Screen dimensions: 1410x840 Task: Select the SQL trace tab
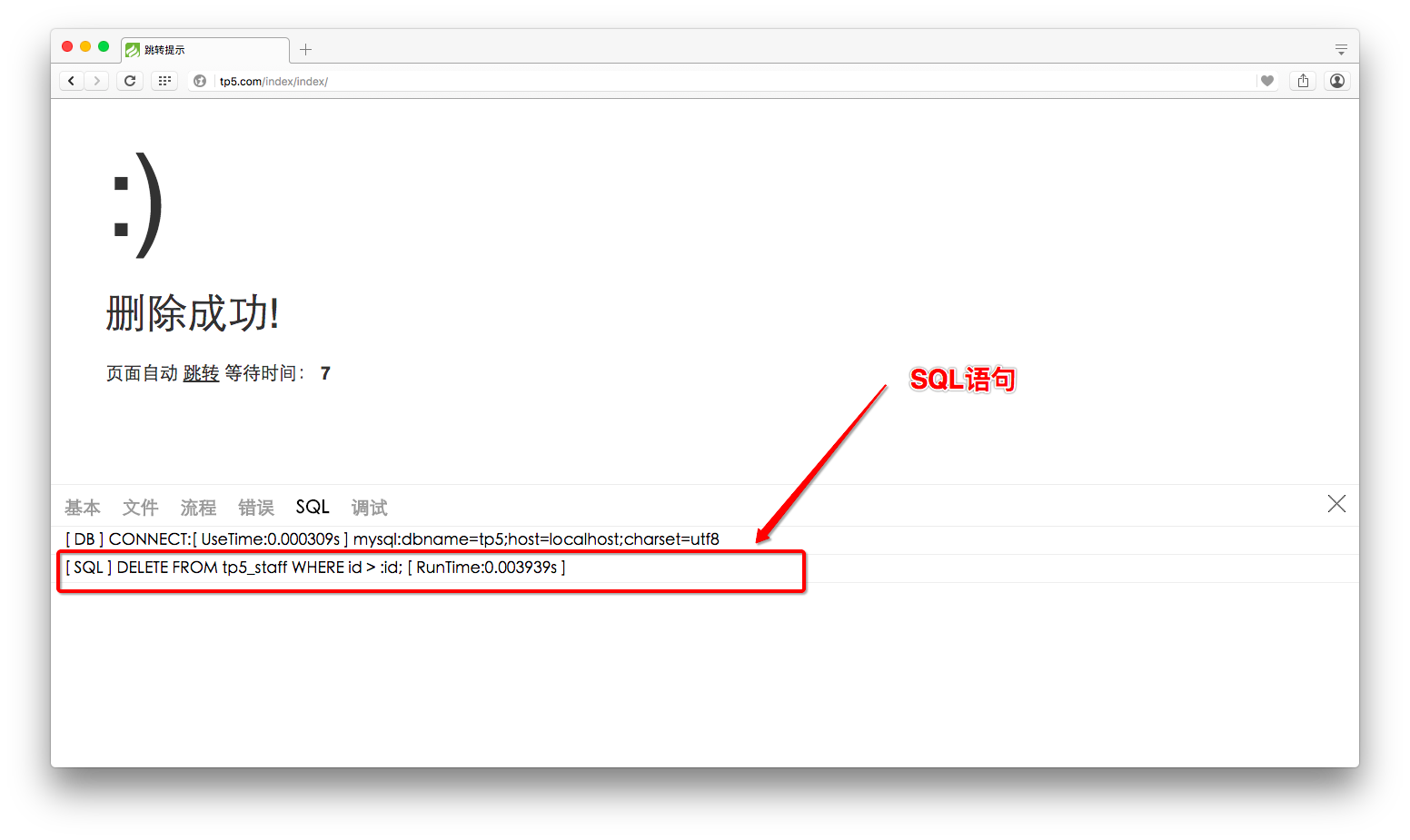(x=313, y=507)
